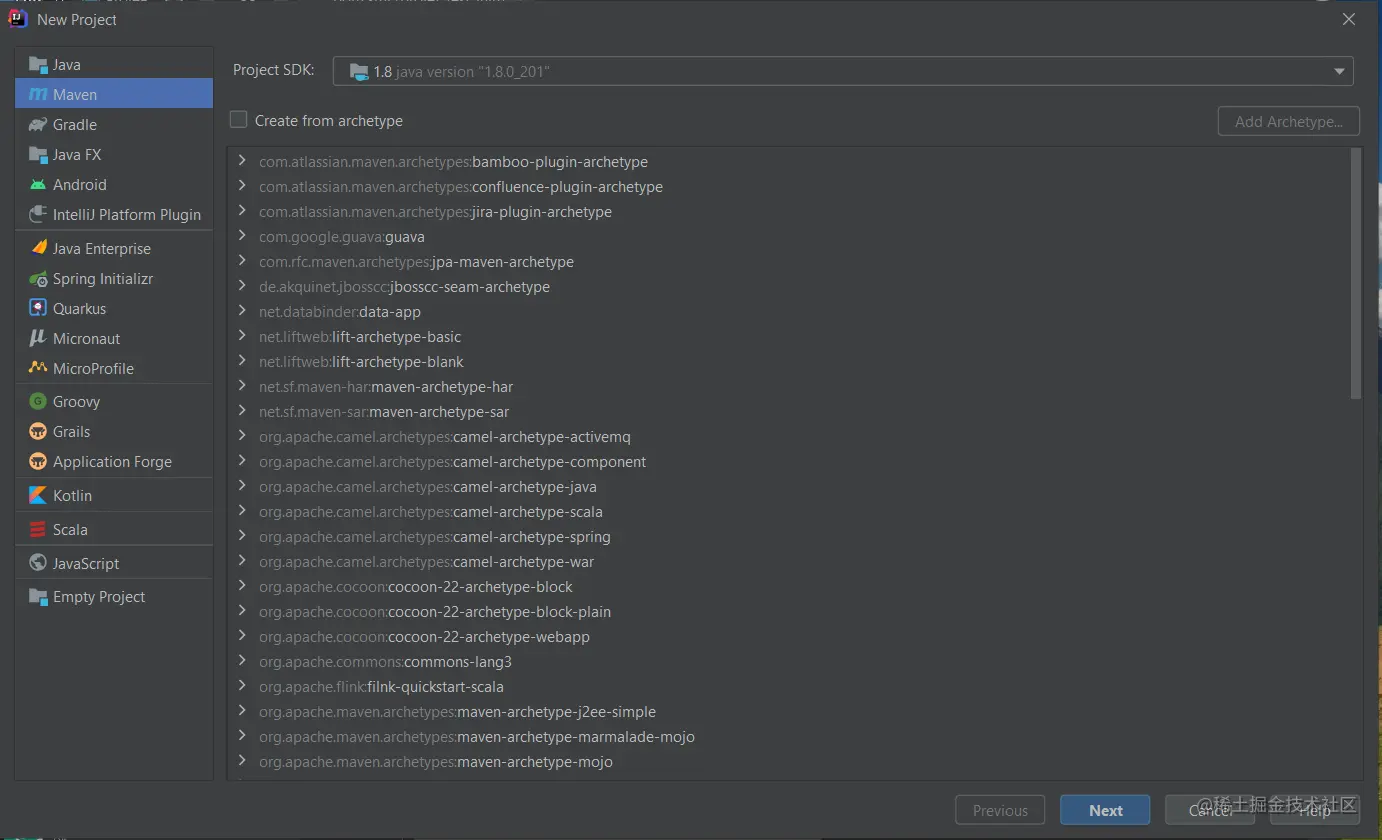Select Kotlin project type label

click(72, 496)
